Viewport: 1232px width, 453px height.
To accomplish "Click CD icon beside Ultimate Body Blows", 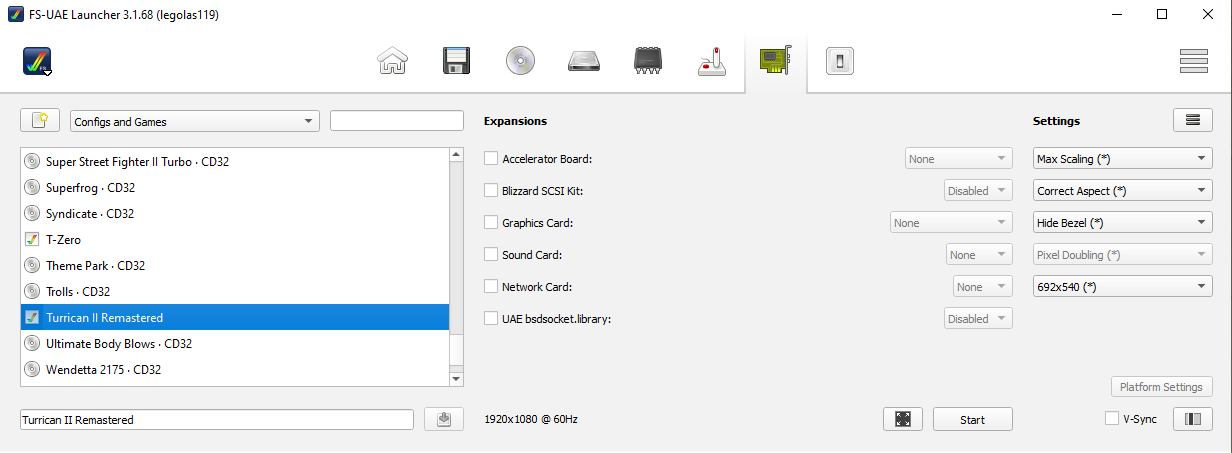I will pos(32,343).
